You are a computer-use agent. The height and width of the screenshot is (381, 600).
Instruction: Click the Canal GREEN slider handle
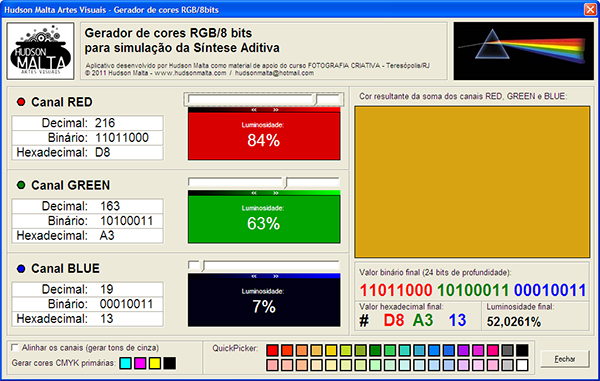[285, 182]
